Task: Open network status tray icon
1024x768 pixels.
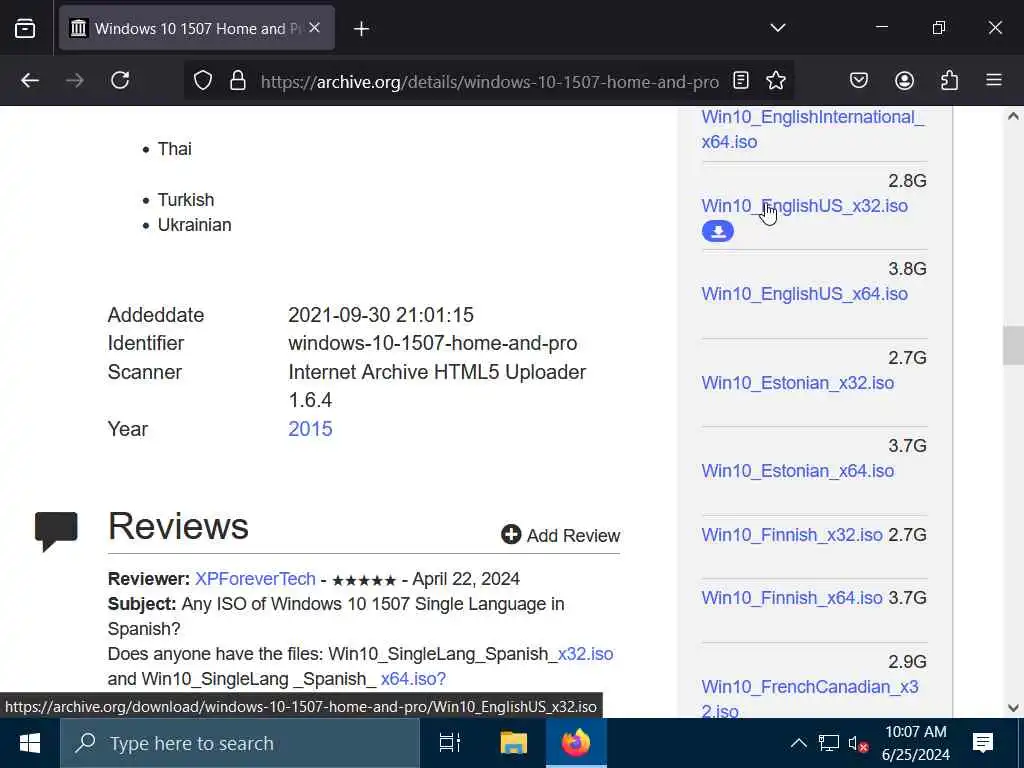Action: tap(828, 743)
